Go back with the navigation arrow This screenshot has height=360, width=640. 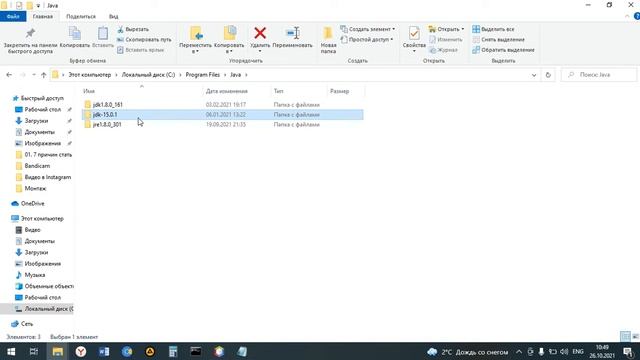(9, 75)
